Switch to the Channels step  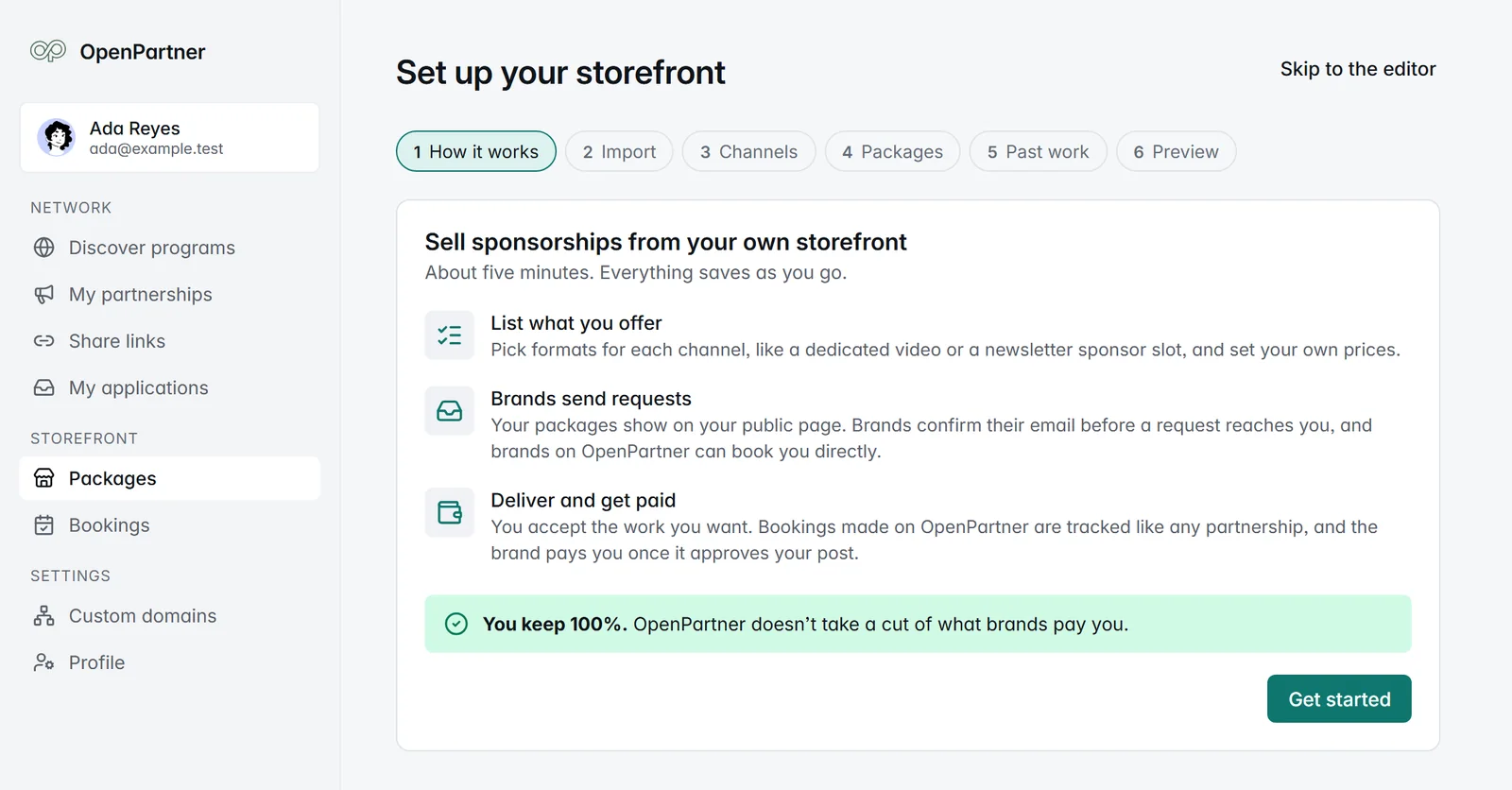click(x=748, y=151)
